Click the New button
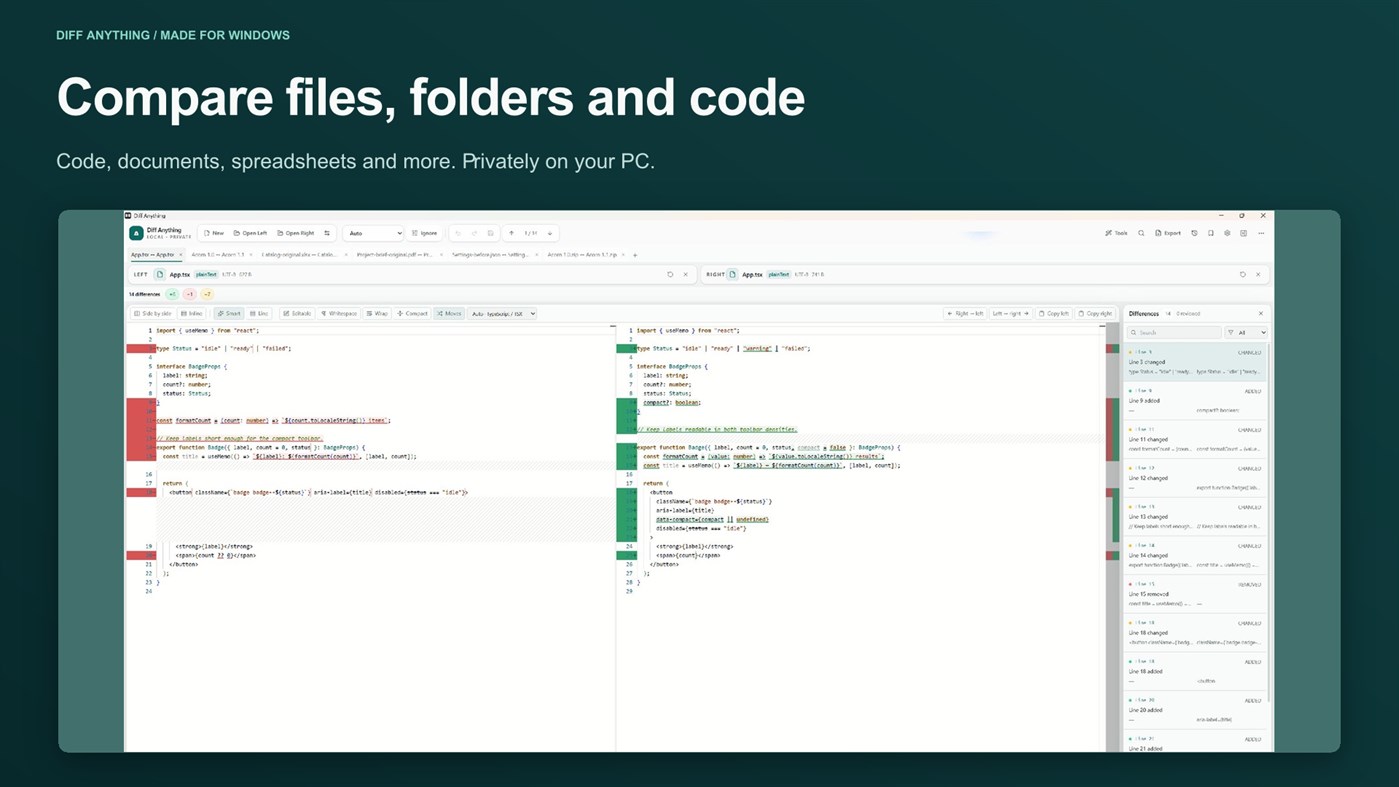The image size is (1399, 787). click(214, 233)
